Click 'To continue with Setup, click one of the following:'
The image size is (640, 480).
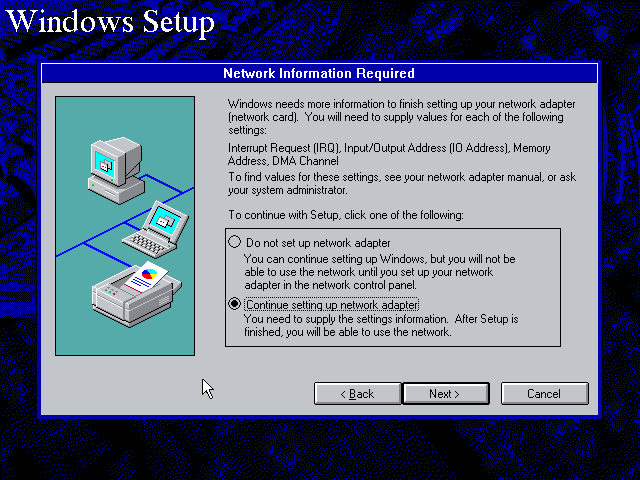346,215
